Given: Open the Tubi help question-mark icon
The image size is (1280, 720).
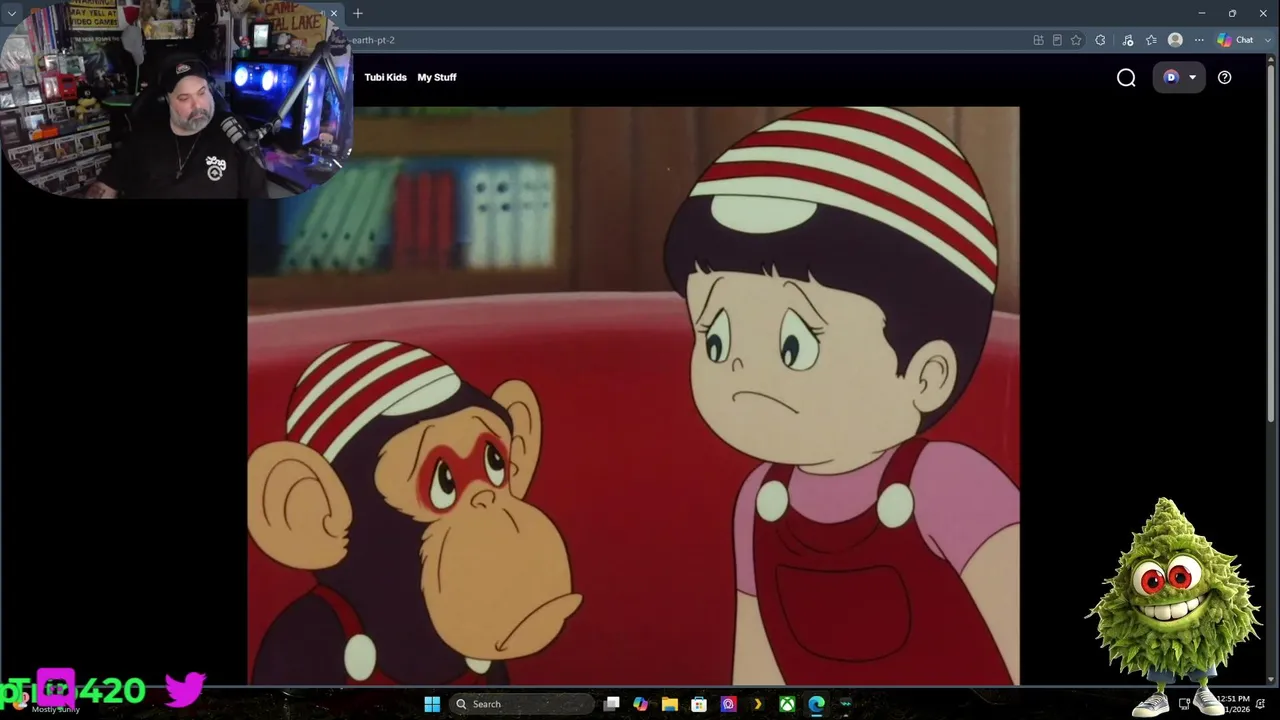Looking at the screenshot, I should [x=1224, y=77].
